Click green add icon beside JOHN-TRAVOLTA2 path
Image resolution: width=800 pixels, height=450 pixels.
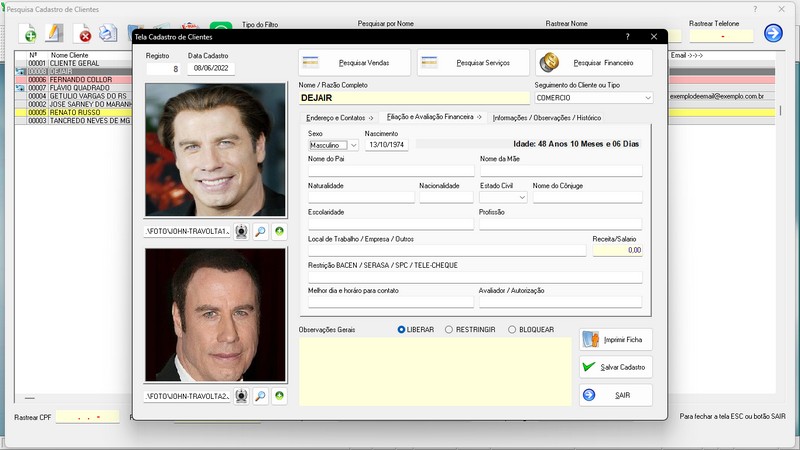coord(279,397)
